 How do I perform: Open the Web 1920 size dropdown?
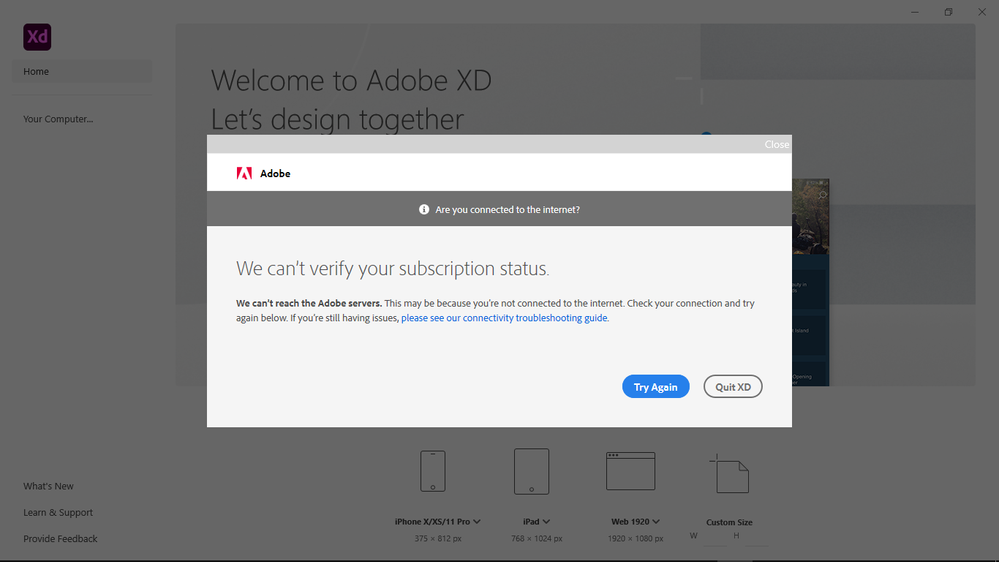(654, 521)
